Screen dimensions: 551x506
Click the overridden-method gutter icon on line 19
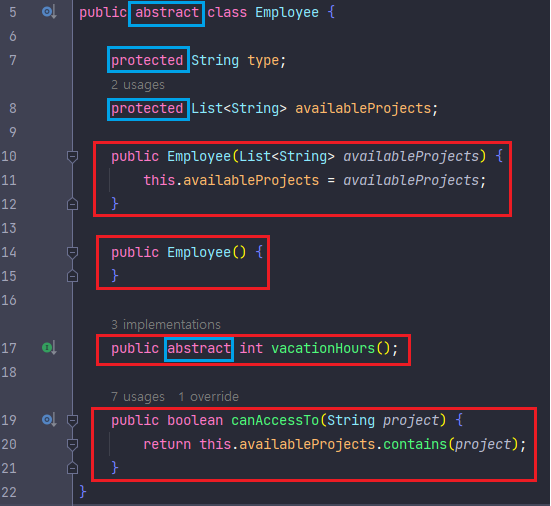point(49,420)
